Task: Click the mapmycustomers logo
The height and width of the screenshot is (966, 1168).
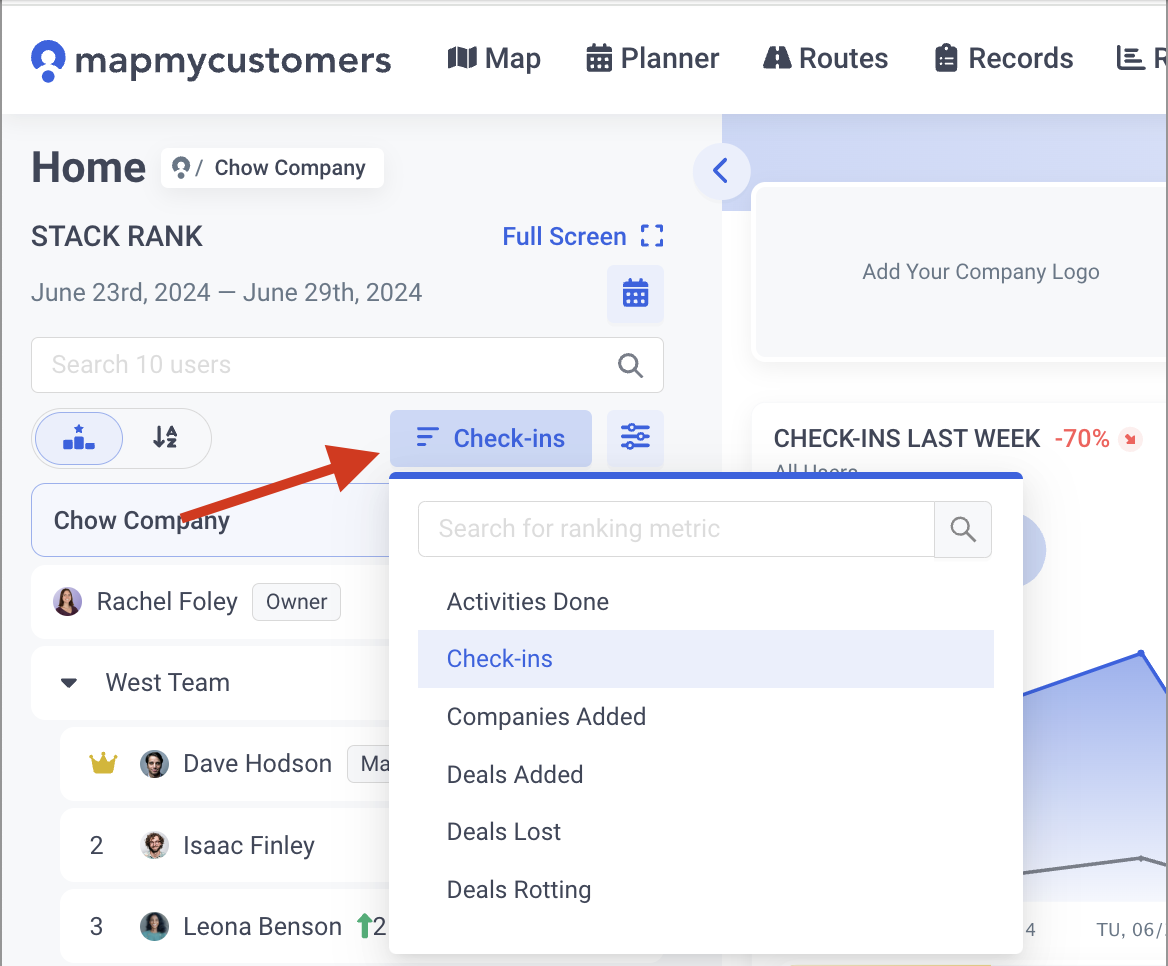Action: pos(211,60)
